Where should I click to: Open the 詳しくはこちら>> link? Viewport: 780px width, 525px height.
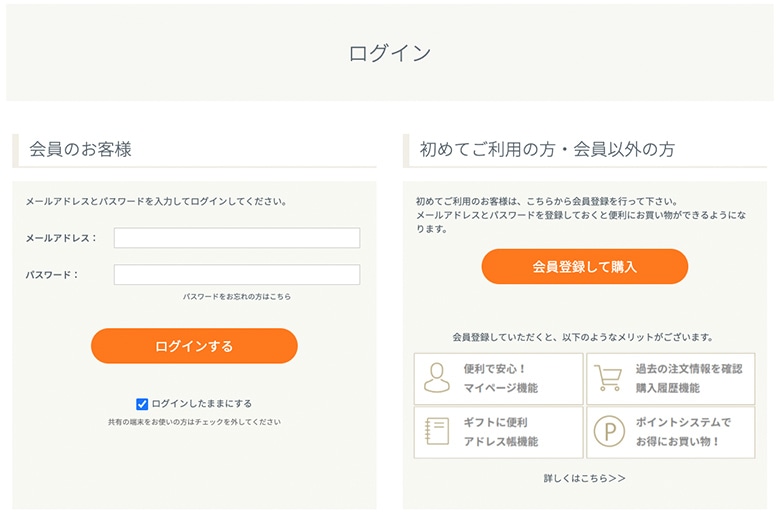pos(585,478)
